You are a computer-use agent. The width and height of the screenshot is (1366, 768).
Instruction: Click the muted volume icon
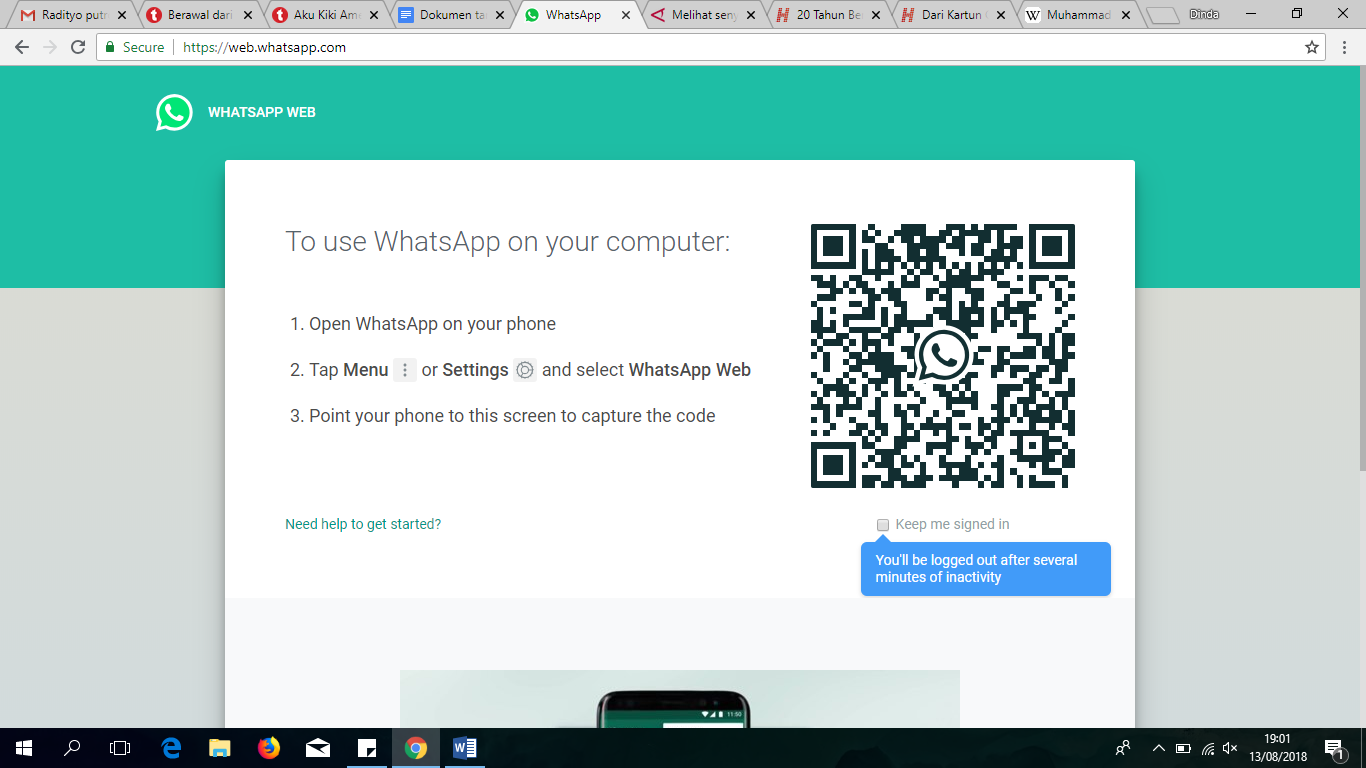pos(1231,748)
